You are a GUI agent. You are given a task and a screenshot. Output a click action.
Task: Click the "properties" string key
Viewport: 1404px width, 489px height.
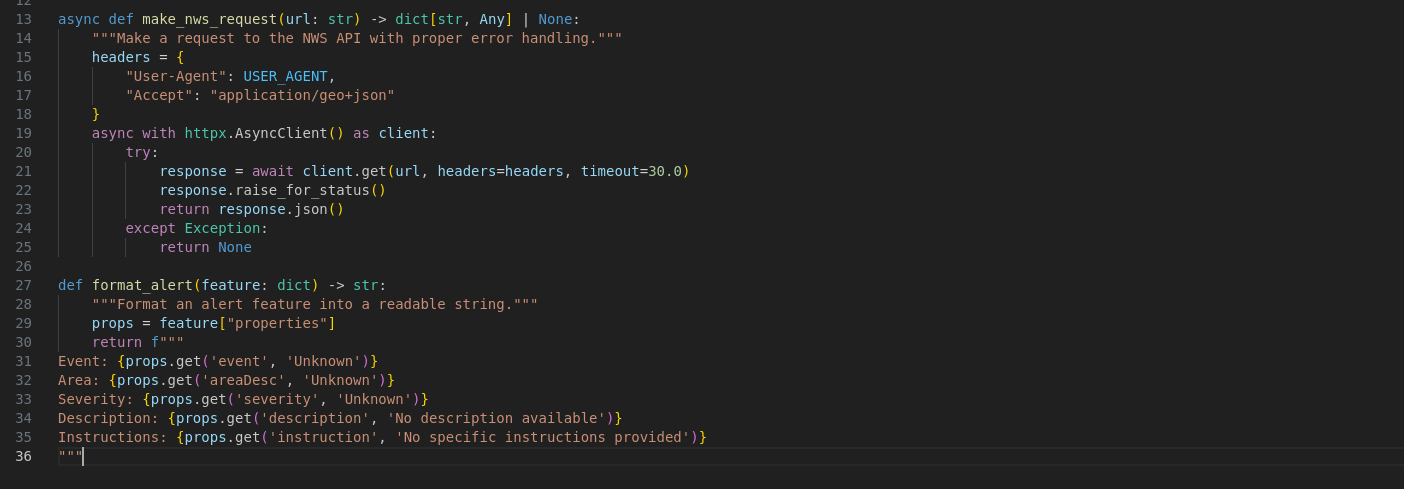277,323
